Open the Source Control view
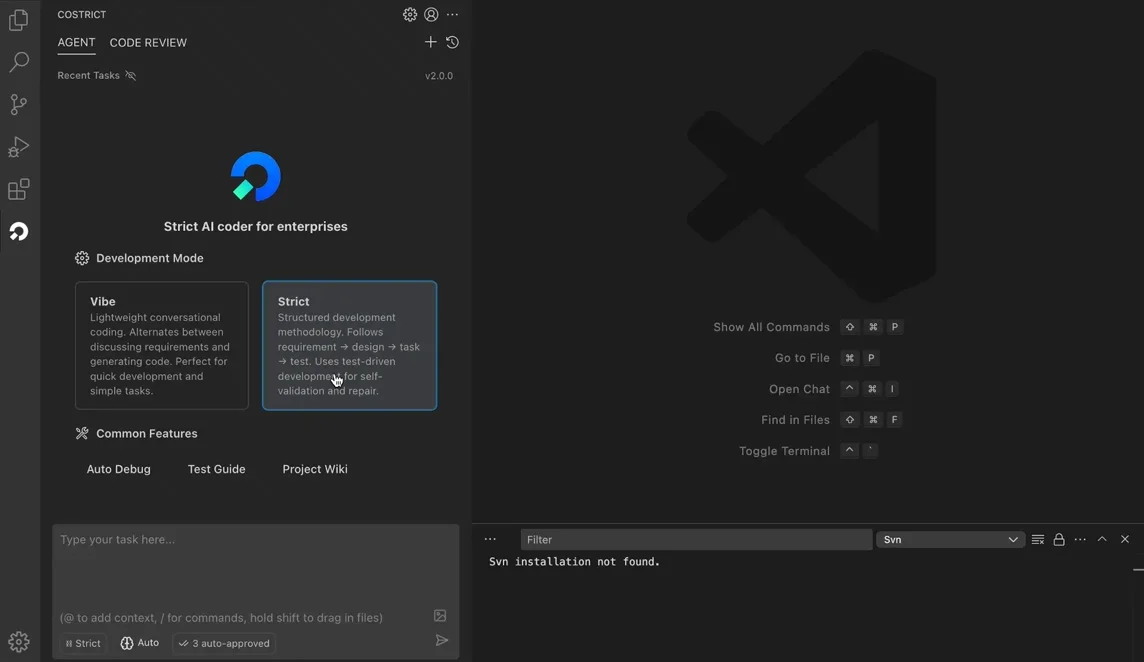Screen dimensions: 1144x662 [19, 104]
